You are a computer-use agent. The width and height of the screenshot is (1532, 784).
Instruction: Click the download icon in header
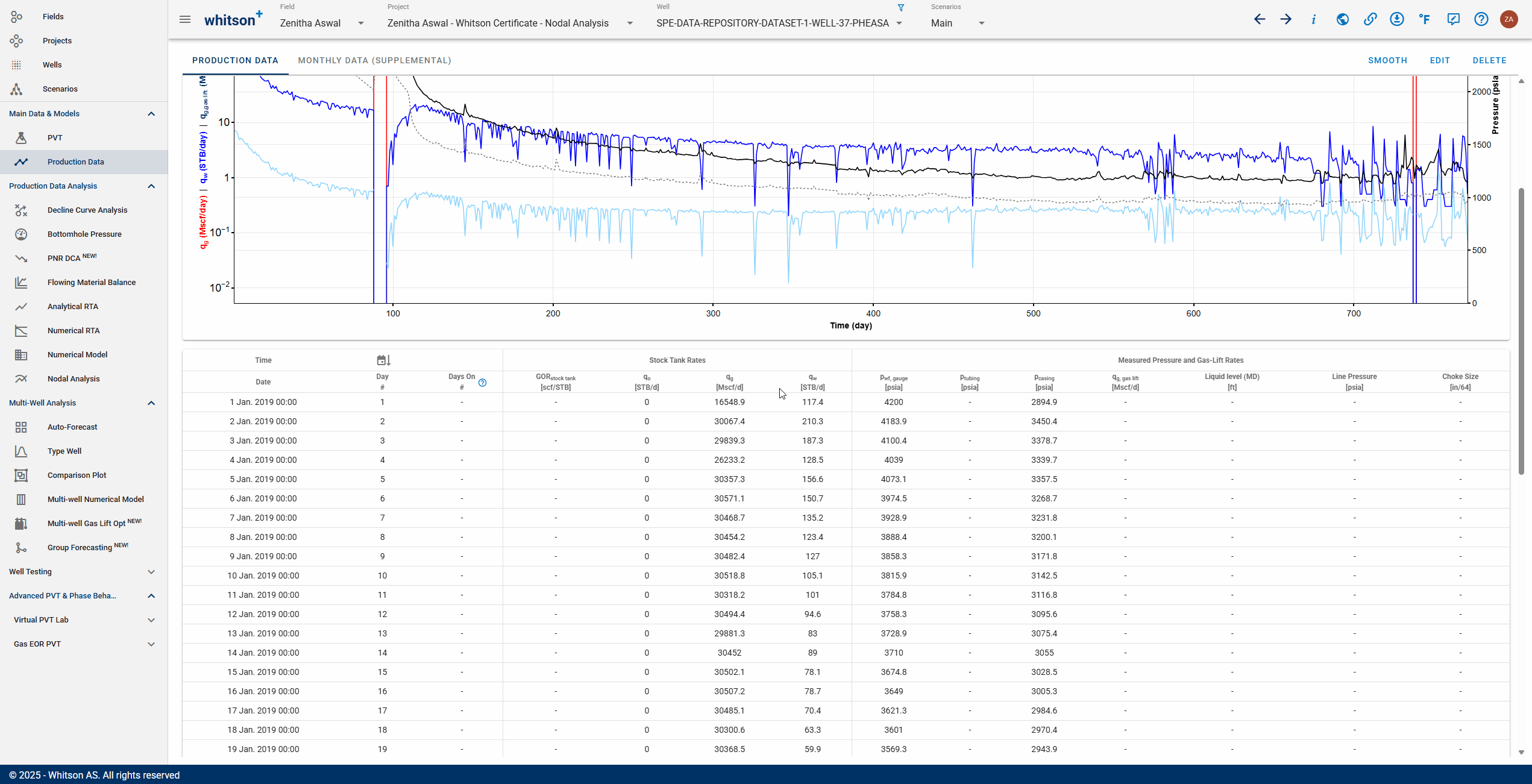point(1397,19)
